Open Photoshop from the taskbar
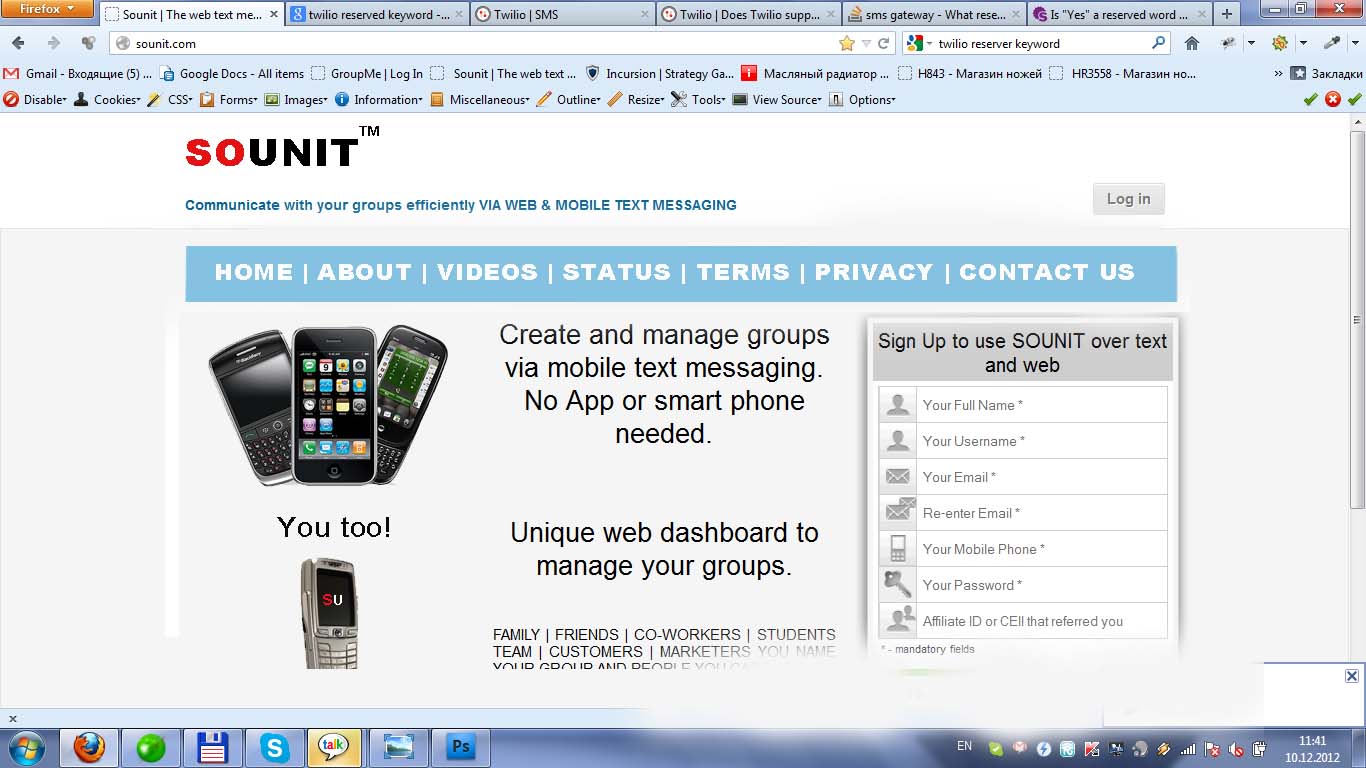The width and height of the screenshot is (1366, 768). pos(460,747)
